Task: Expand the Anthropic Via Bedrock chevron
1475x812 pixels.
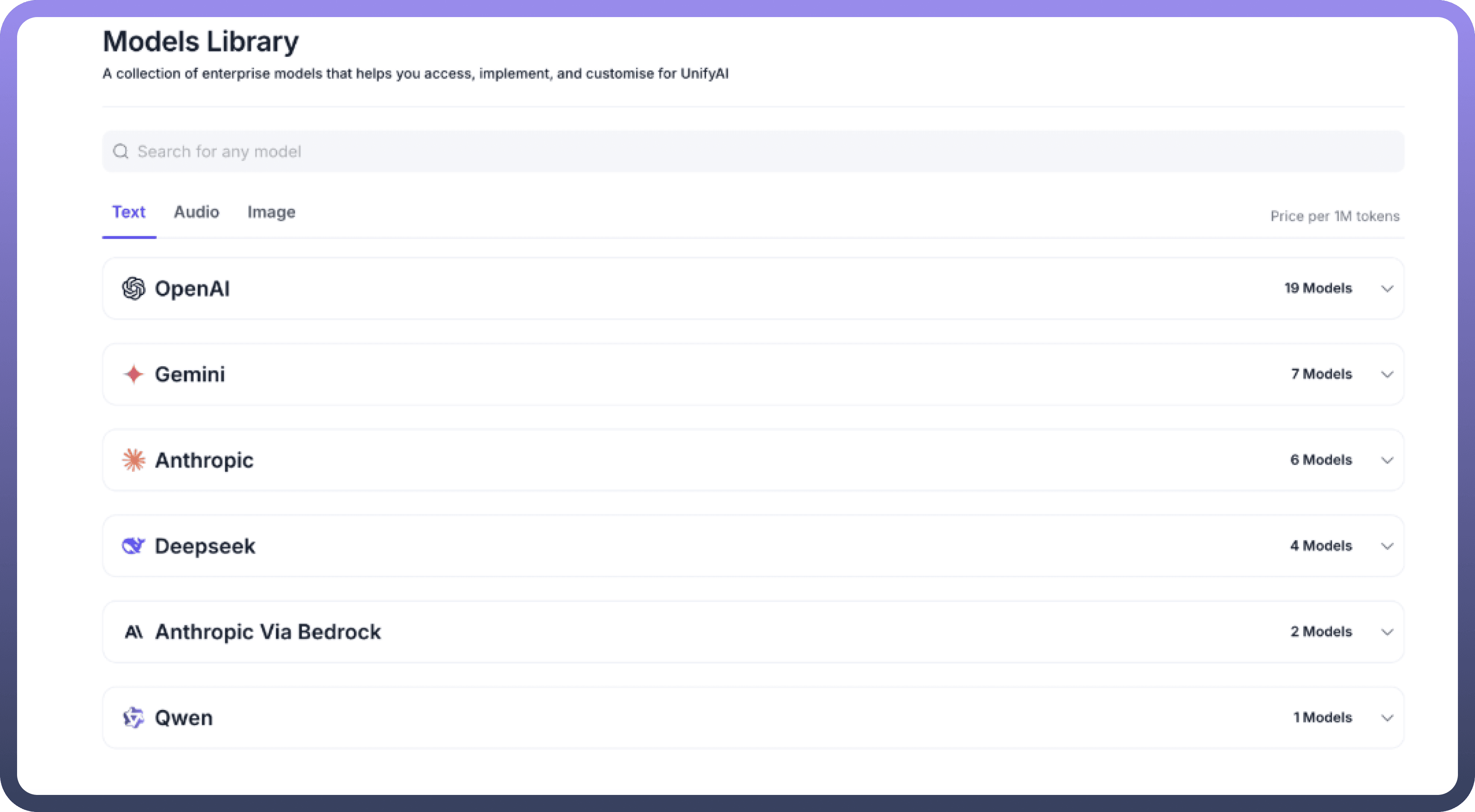Action: tap(1387, 632)
